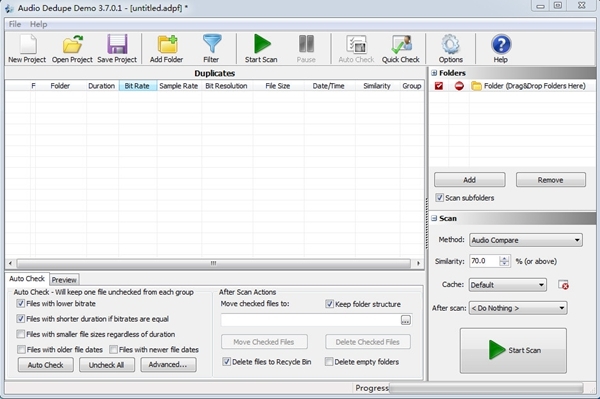Click the toolbar Start Scan play icon

pyautogui.click(x=261, y=49)
